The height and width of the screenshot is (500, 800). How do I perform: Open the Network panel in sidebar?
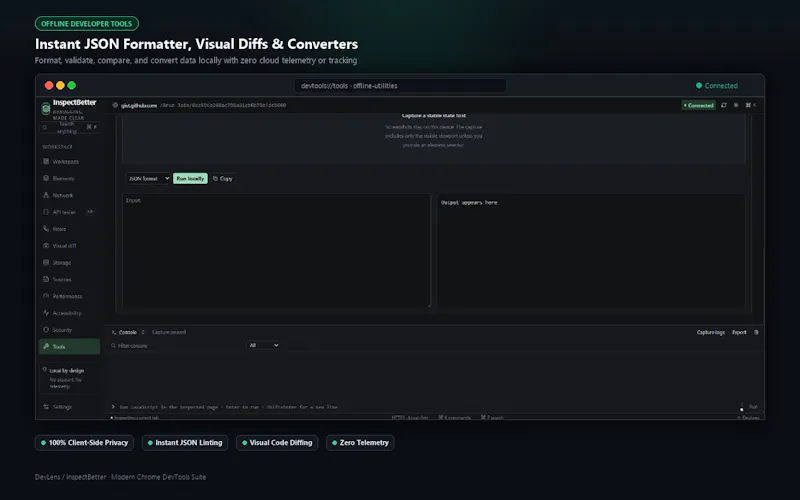click(69, 195)
